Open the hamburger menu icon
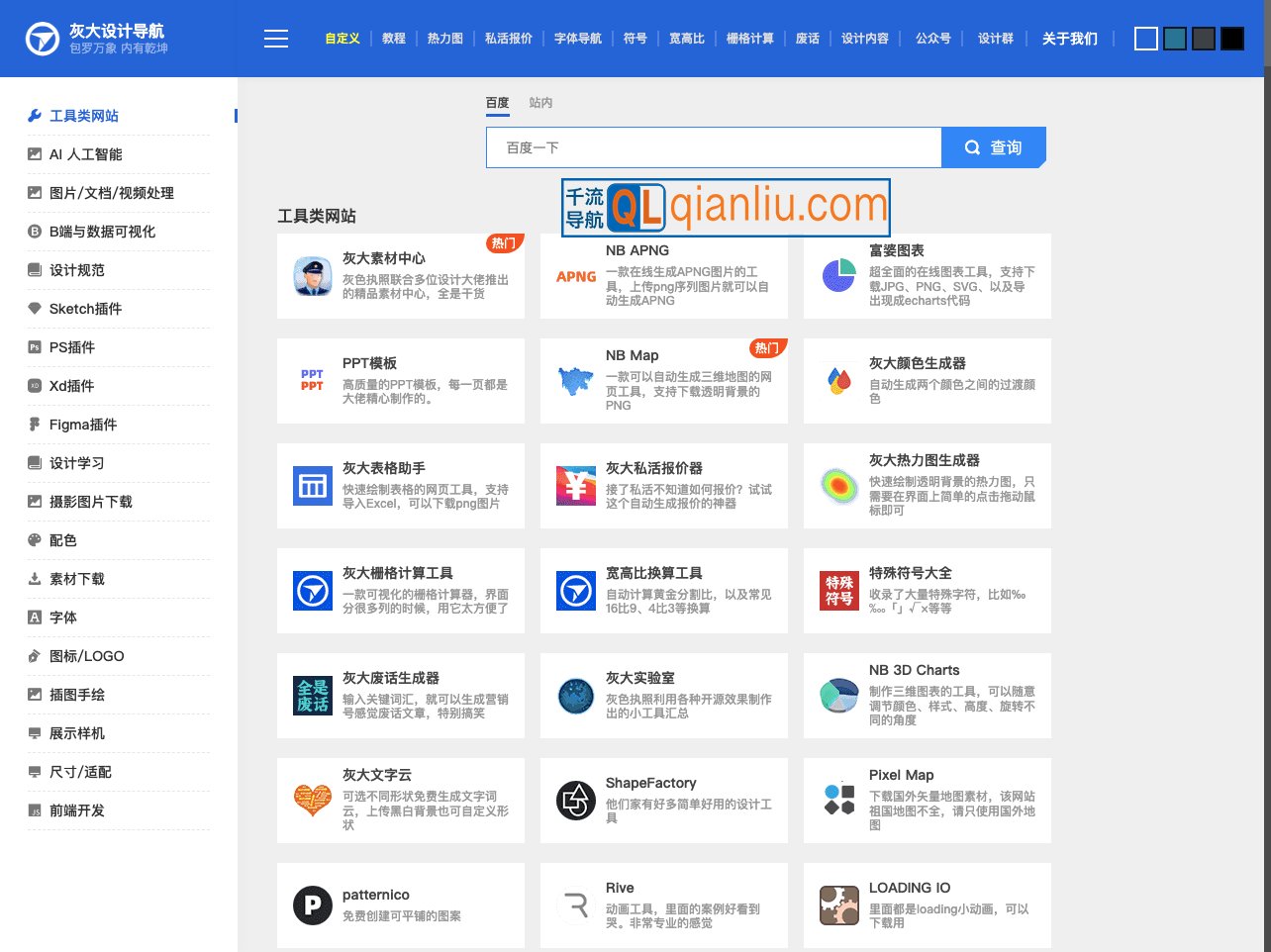 (x=275, y=38)
